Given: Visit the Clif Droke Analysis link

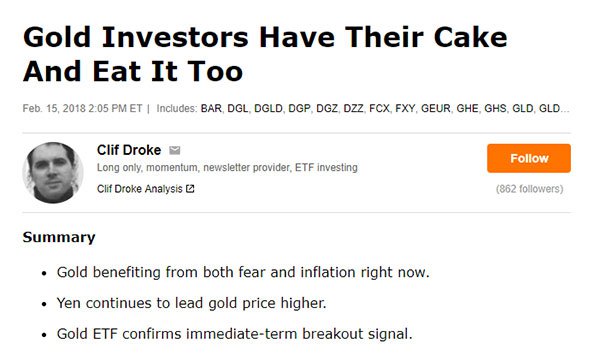Looking at the screenshot, I should click(140, 189).
